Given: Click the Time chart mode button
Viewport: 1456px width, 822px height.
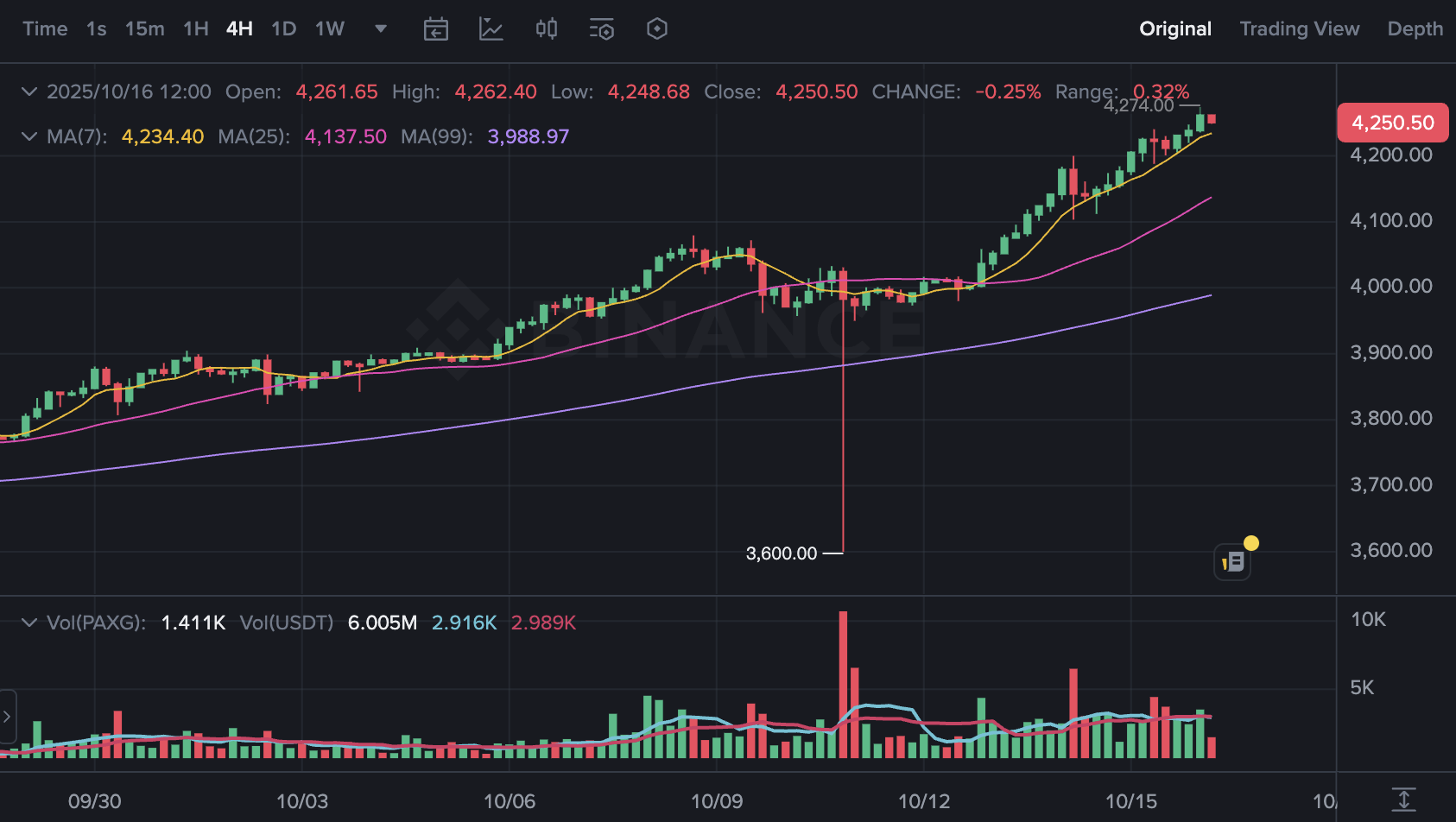Looking at the screenshot, I should (x=45, y=29).
